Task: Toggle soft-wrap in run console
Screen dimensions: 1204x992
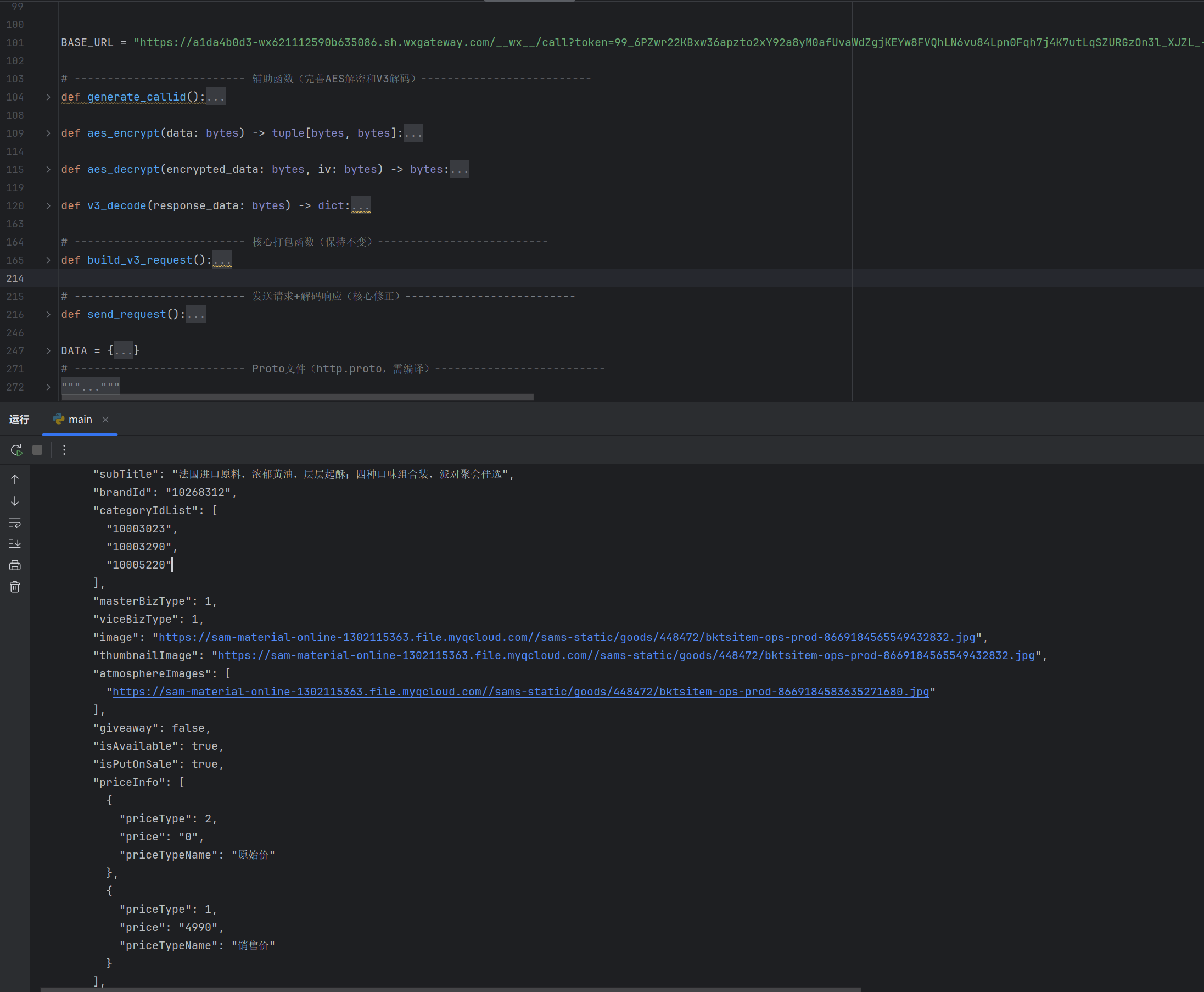Action: (x=15, y=523)
